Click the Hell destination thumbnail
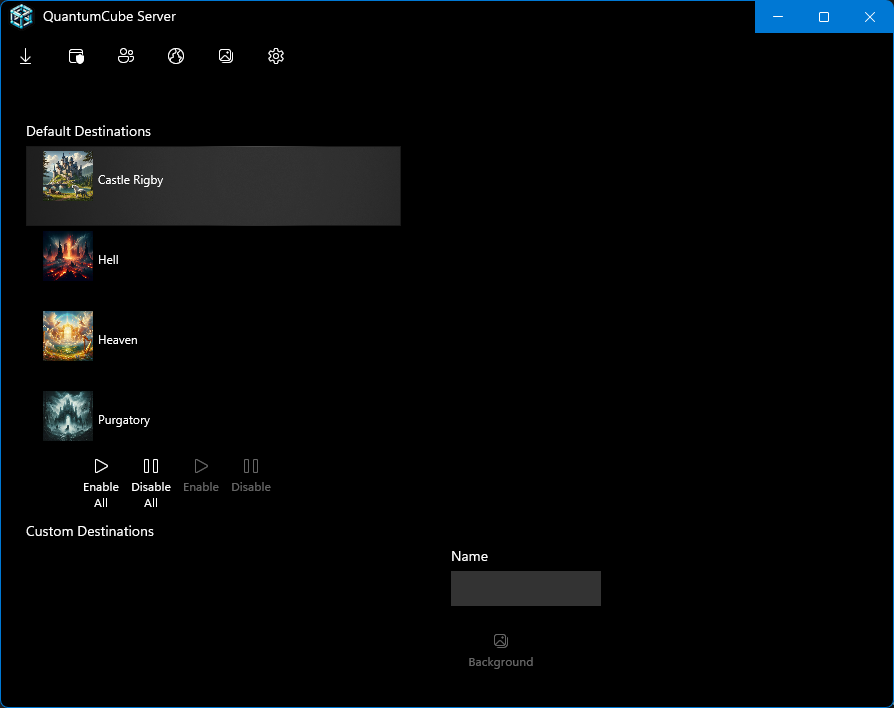Screen dimensions: 894x708 coord(68,256)
